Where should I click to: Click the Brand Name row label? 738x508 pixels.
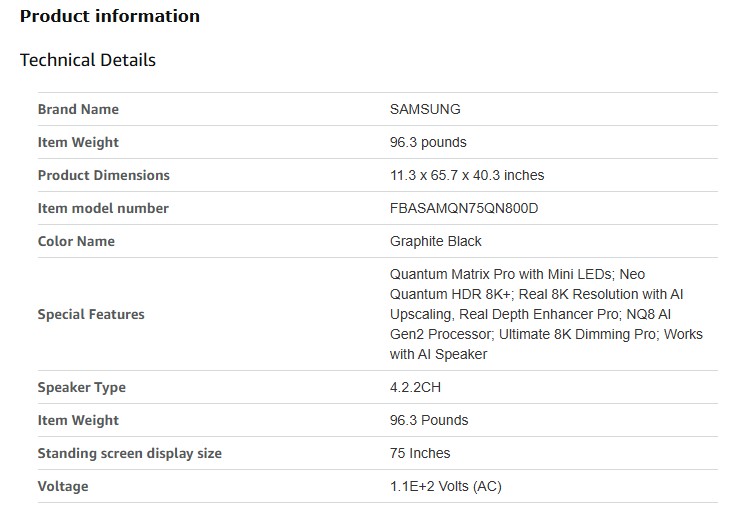point(78,109)
